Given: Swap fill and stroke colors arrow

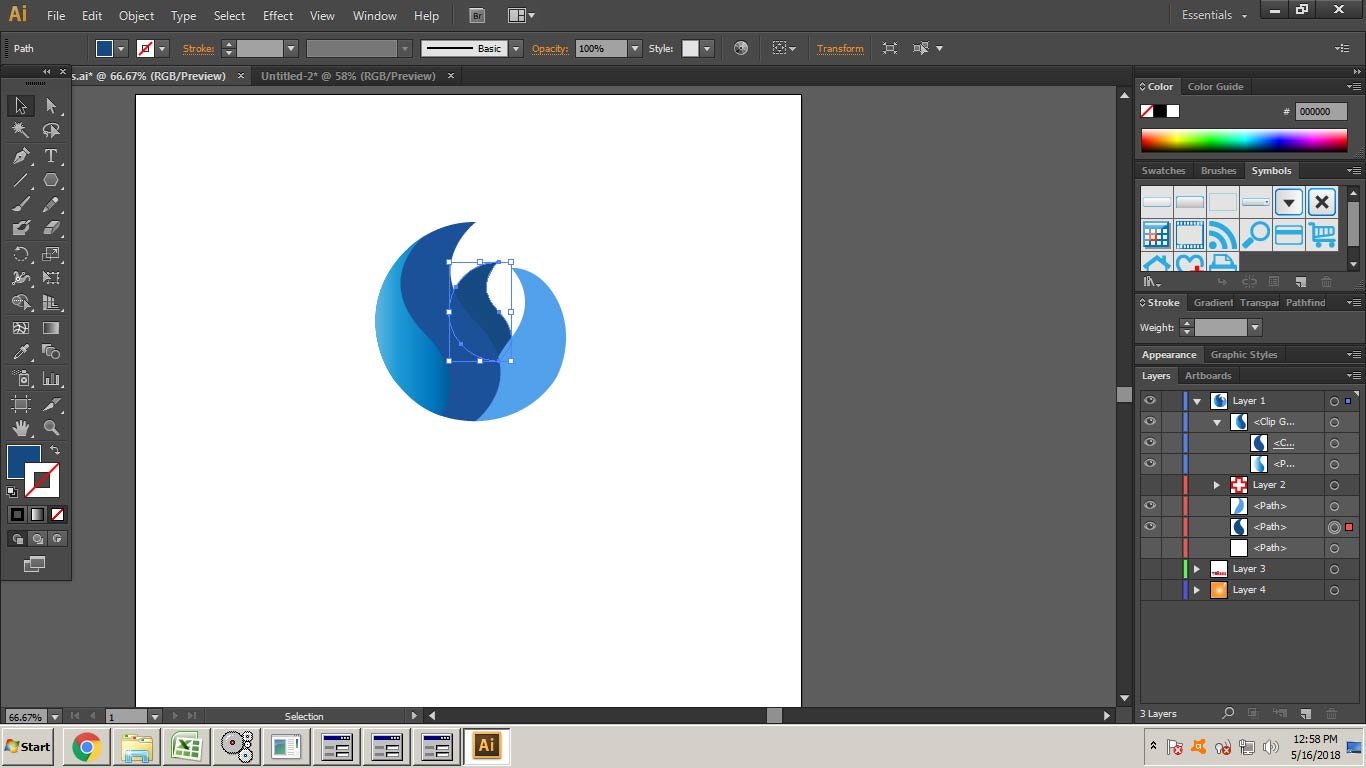Looking at the screenshot, I should coord(55,450).
